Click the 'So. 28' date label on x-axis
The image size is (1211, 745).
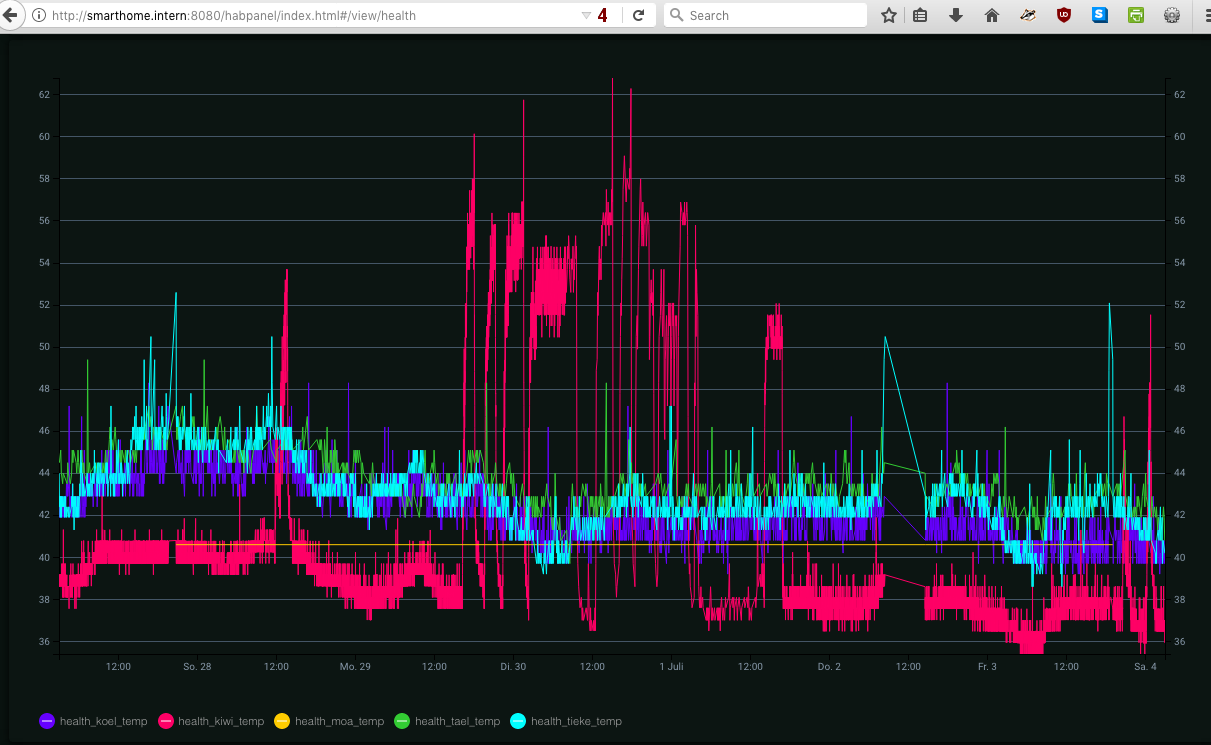click(x=197, y=666)
